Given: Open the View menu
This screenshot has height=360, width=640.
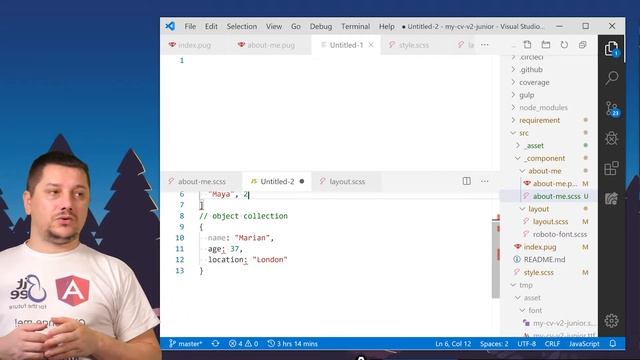Looking at the screenshot, I should 274,26.
